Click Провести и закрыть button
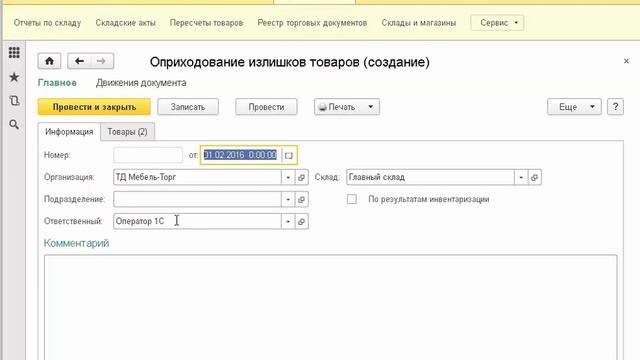This screenshot has width=640, height=360. pos(94,107)
